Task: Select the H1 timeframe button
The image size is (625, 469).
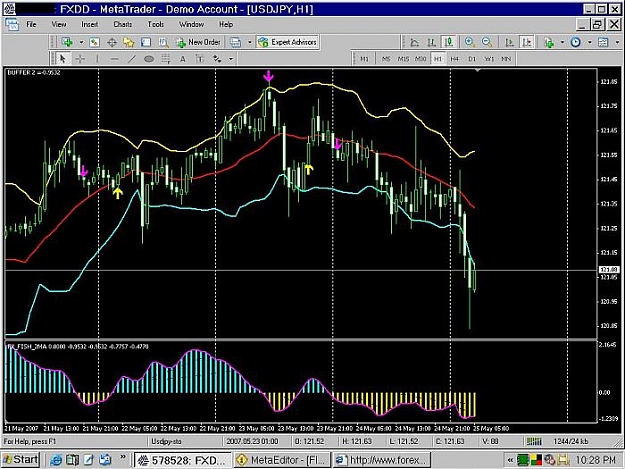Action: point(438,59)
